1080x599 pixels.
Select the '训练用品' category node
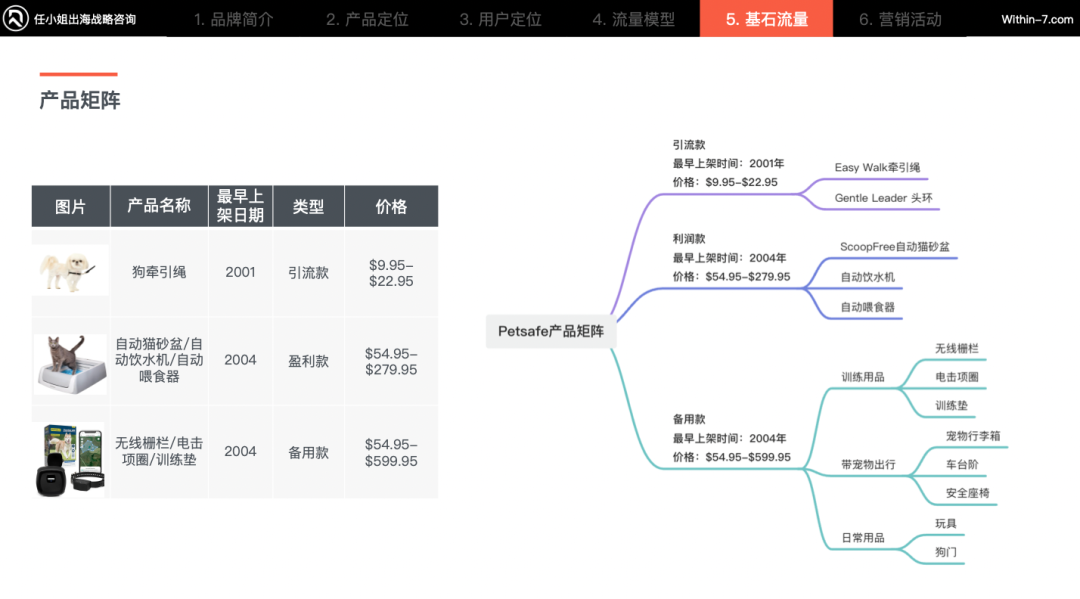(862, 377)
